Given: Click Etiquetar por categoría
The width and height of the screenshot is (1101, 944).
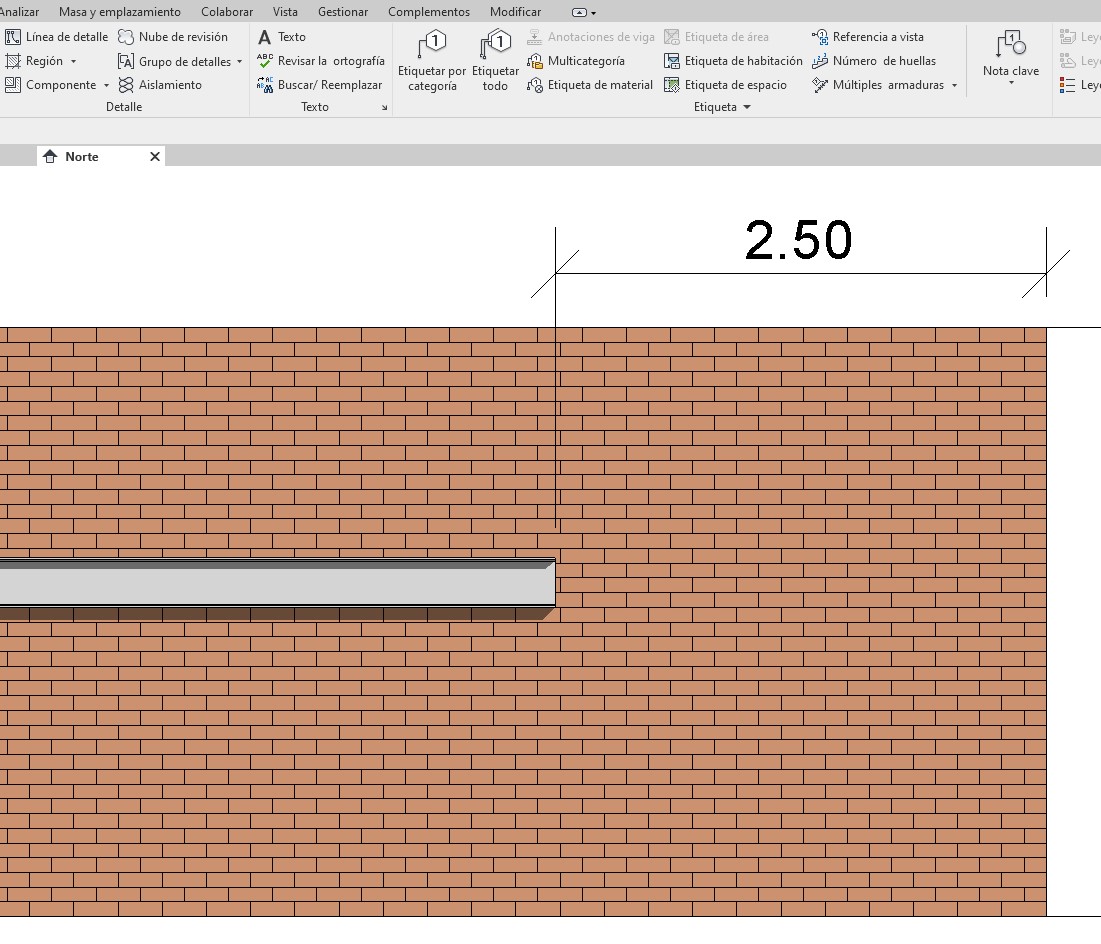Looking at the screenshot, I should click(x=432, y=61).
